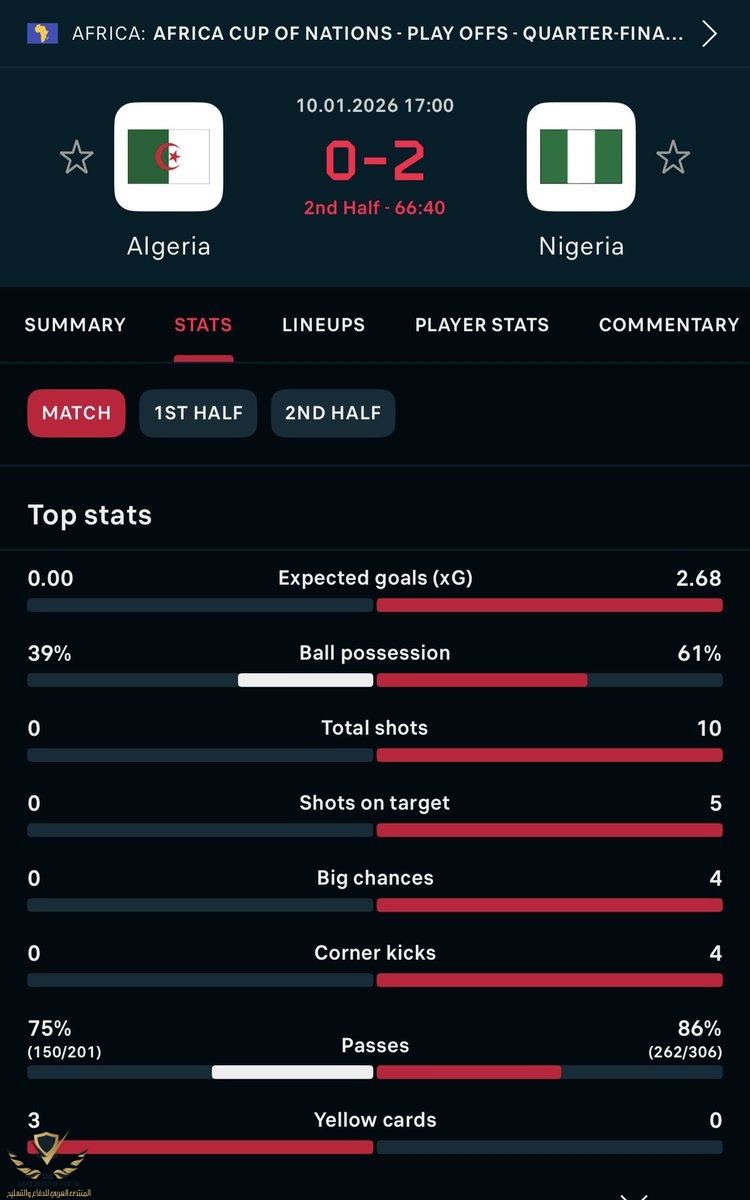Image resolution: width=750 pixels, height=1200 pixels.
Task: Go to the Player Stats tab
Action: point(482,325)
